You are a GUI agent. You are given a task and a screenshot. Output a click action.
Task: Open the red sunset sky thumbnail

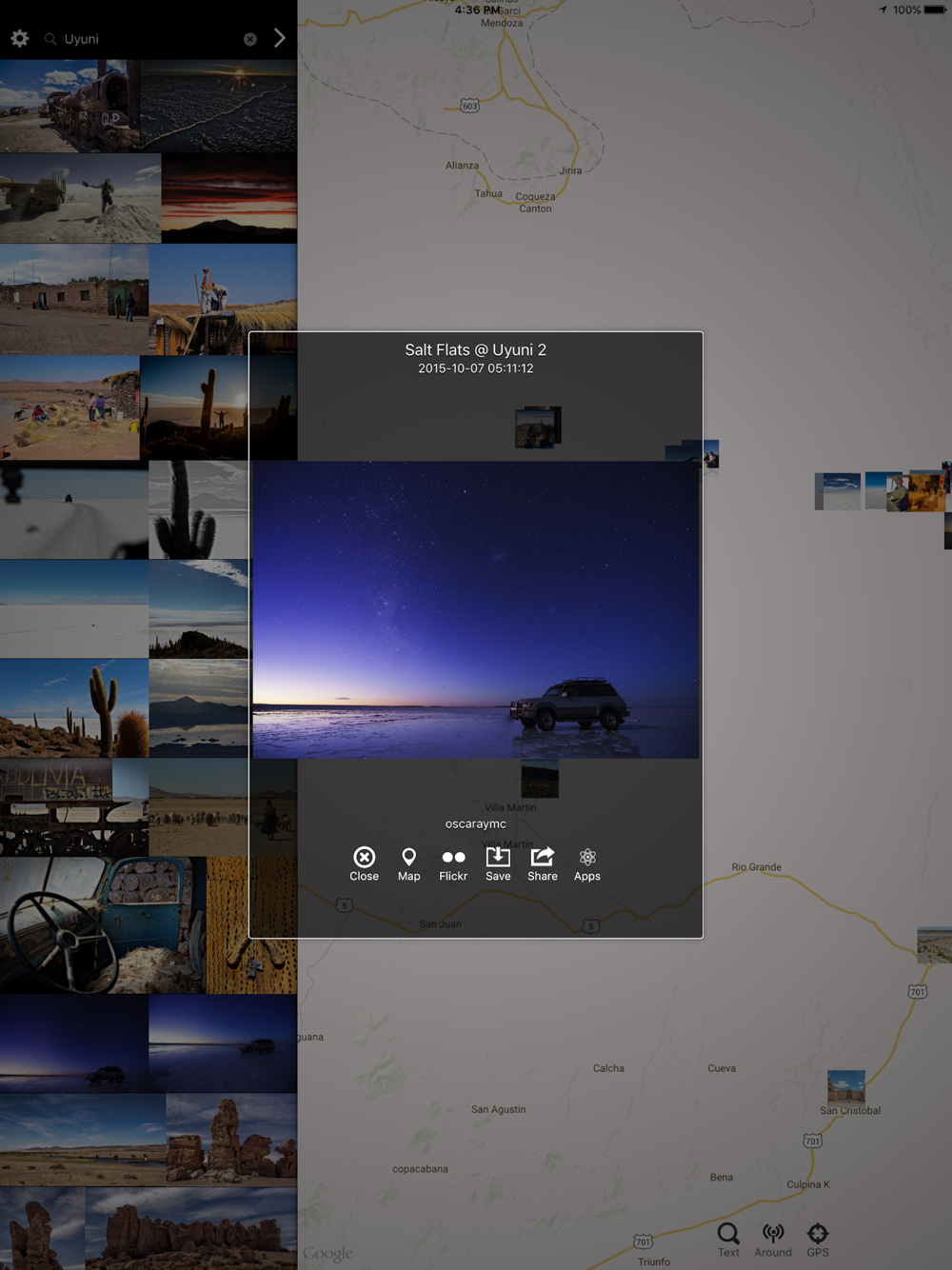pyautogui.click(x=229, y=198)
